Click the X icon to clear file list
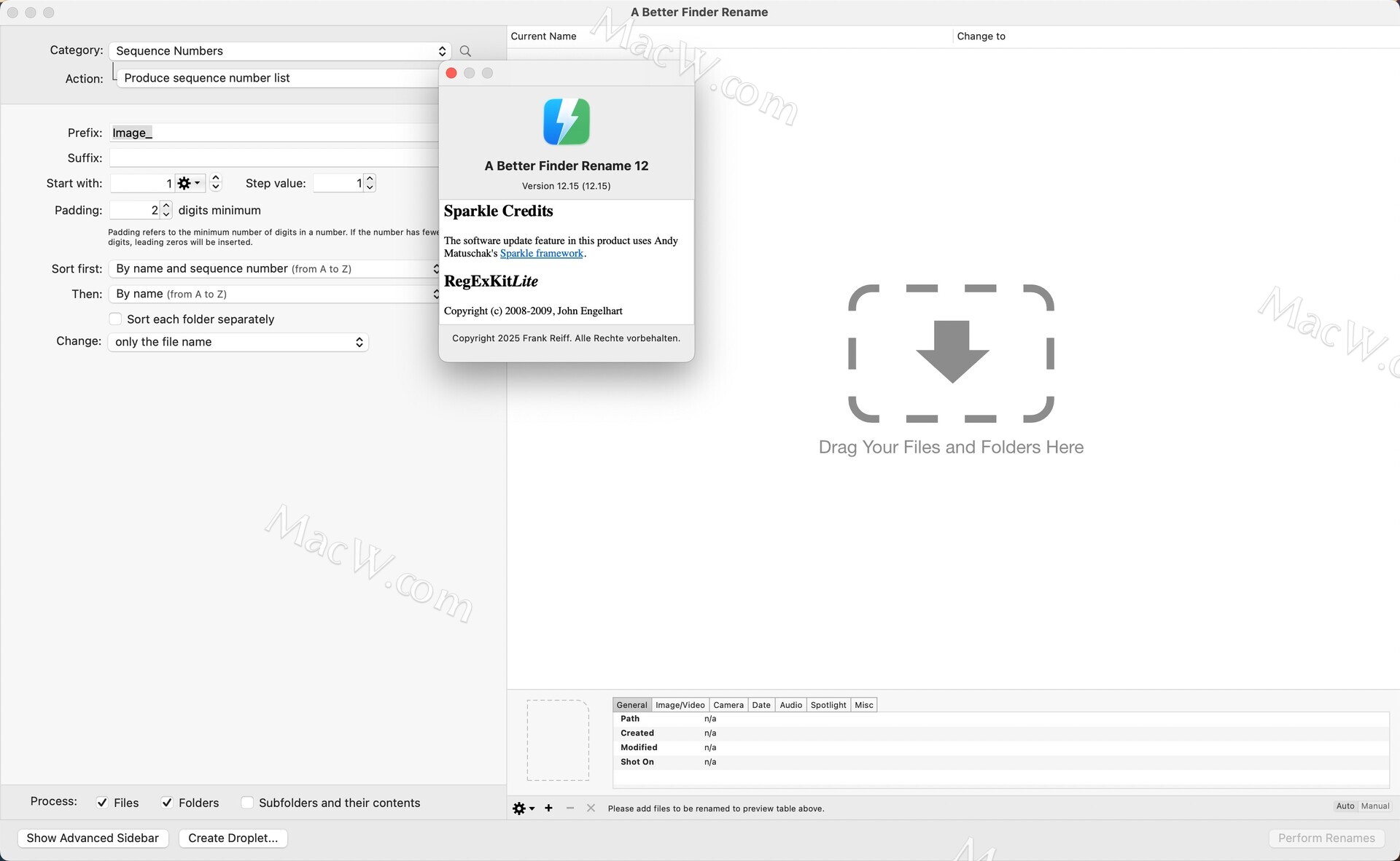 point(591,808)
